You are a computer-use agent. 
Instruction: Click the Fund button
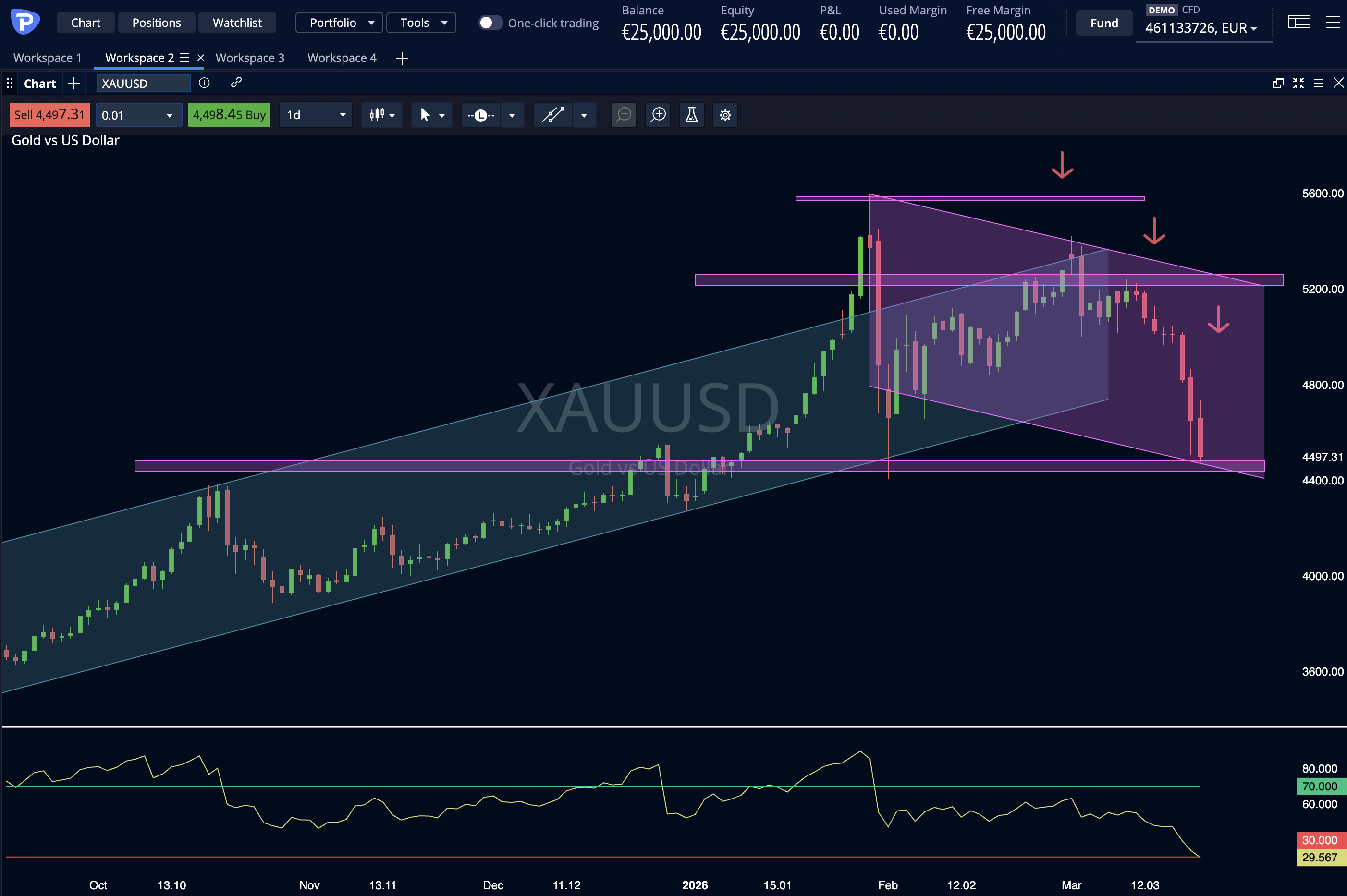1103,23
